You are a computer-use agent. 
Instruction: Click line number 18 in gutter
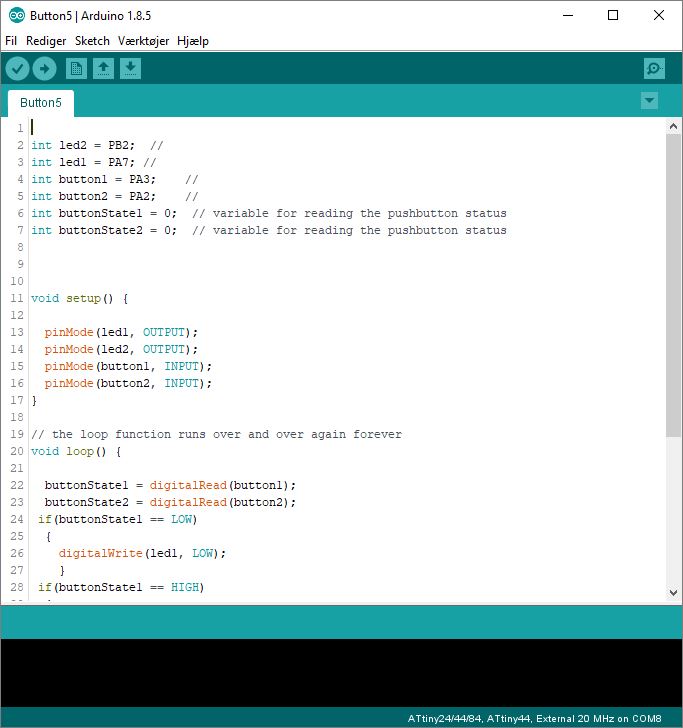coord(17,417)
